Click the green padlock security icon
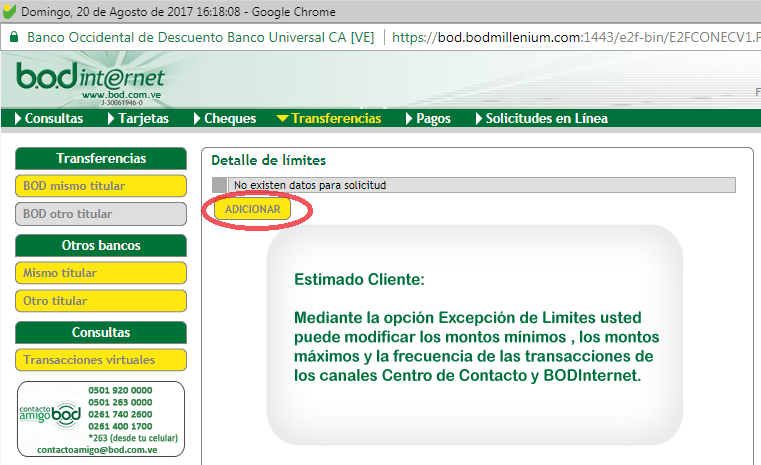Viewport: 761px width, 465px height. coord(14,37)
